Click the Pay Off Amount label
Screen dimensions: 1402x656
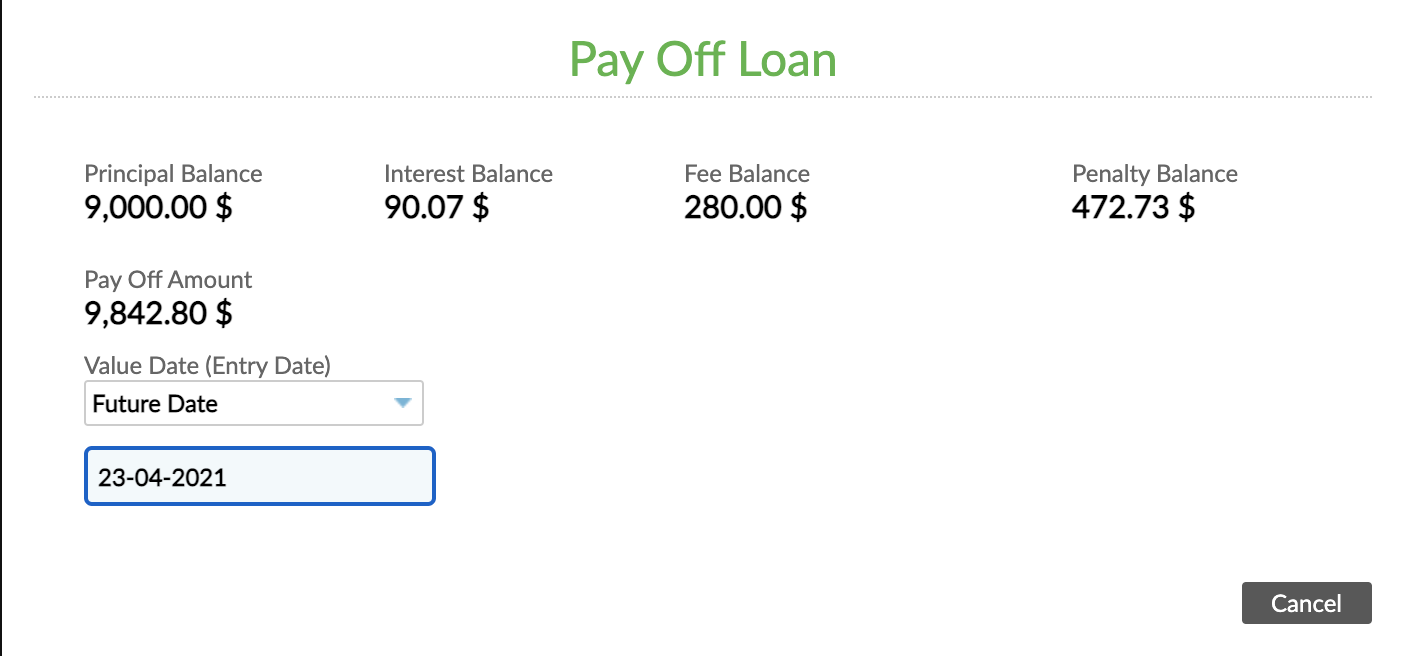coord(168,279)
